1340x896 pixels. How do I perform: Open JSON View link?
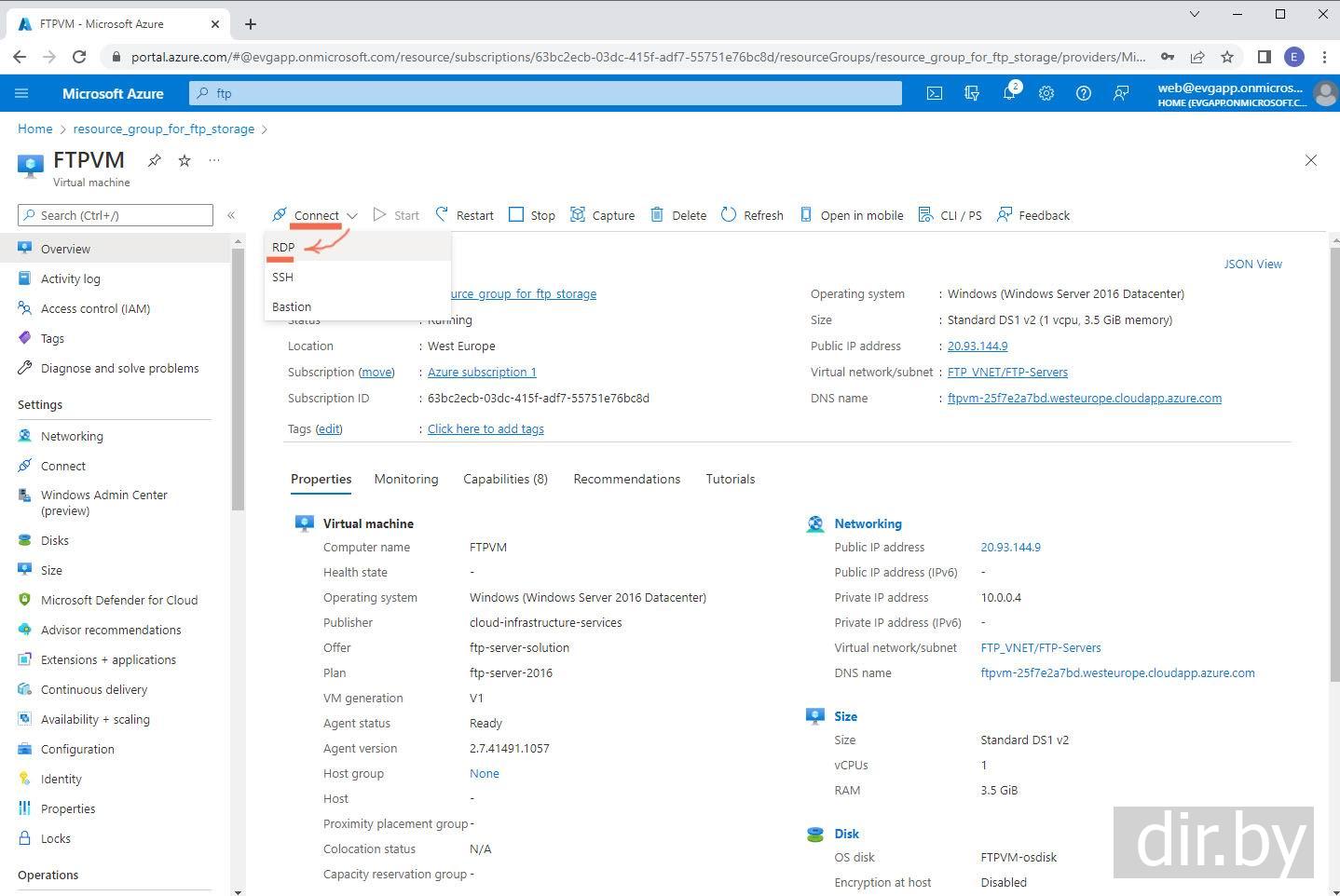click(1253, 264)
